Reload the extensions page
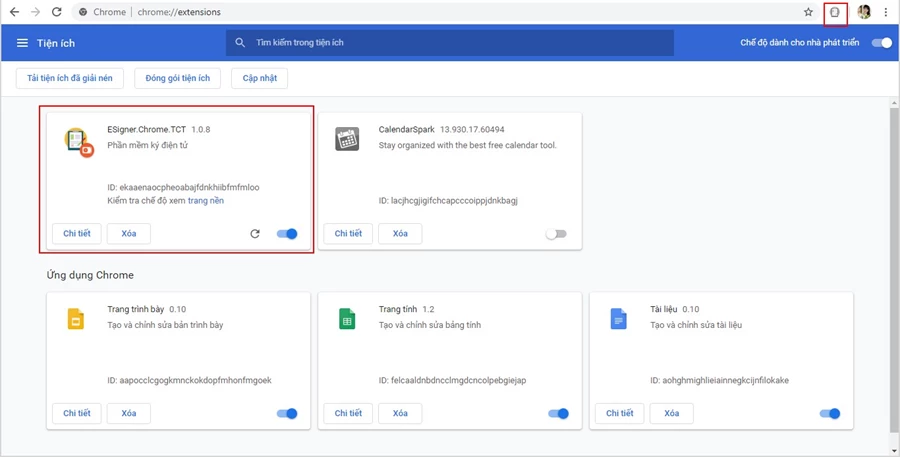 [56, 11]
